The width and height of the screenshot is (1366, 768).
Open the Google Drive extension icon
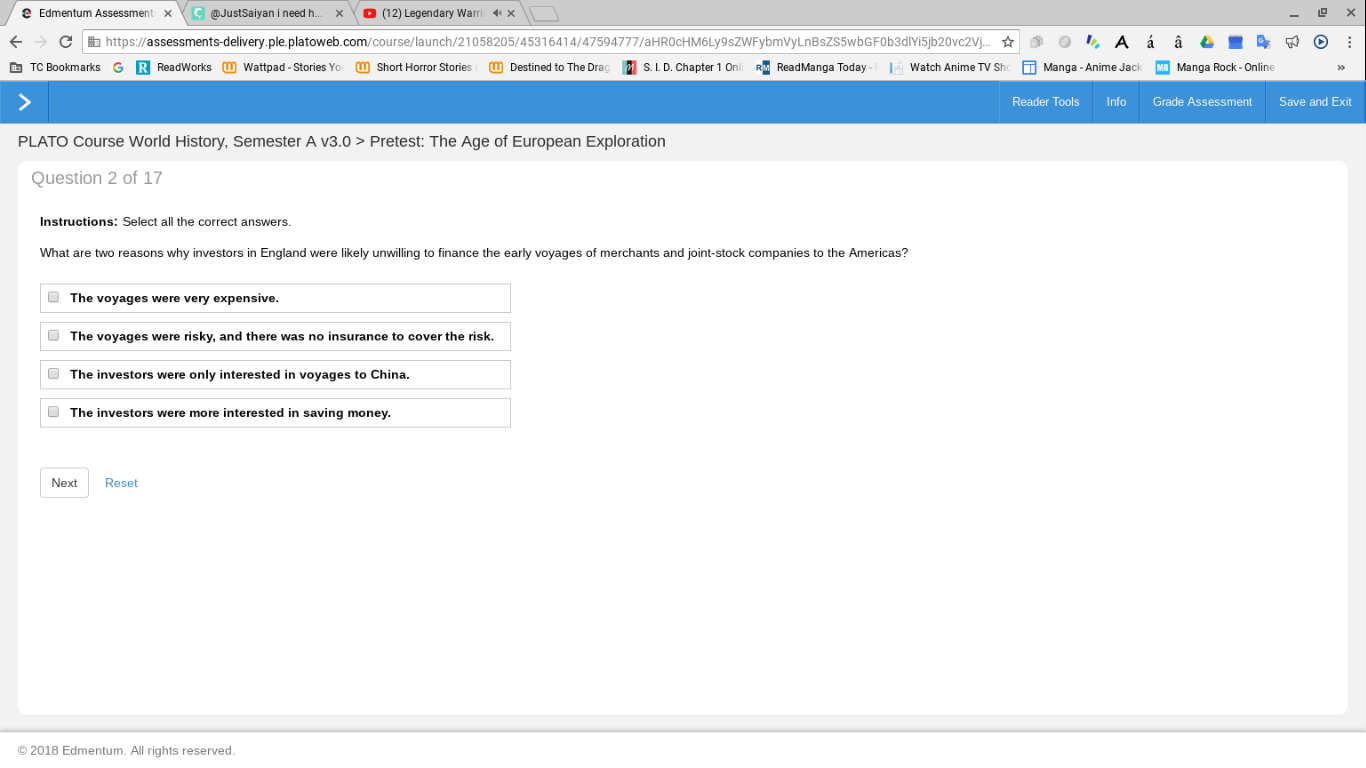[1207, 42]
